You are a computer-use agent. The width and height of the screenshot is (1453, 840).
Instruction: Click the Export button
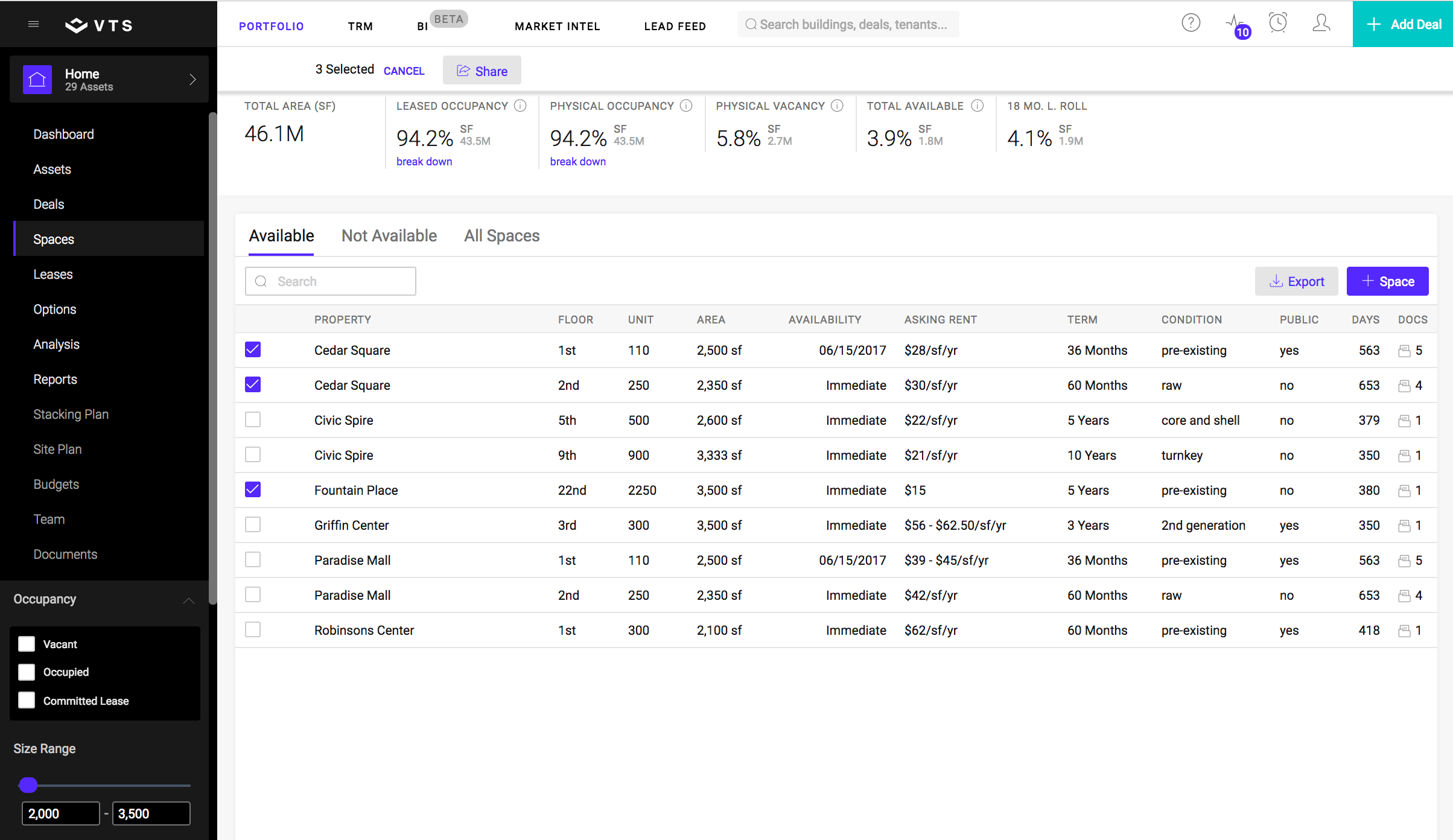point(1296,281)
